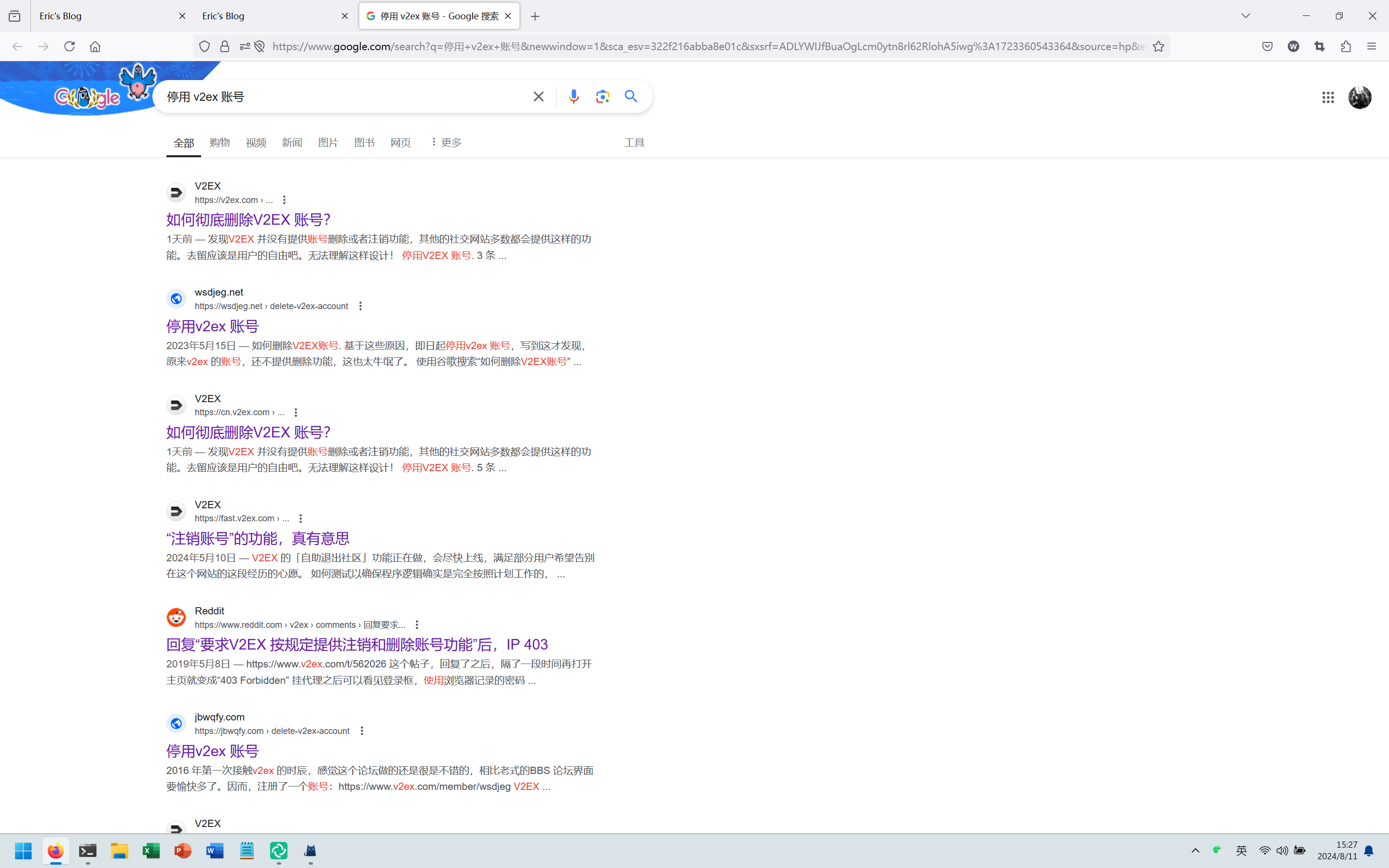Switch to the 图片 tab
1389x868 pixels.
(x=328, y=142)
